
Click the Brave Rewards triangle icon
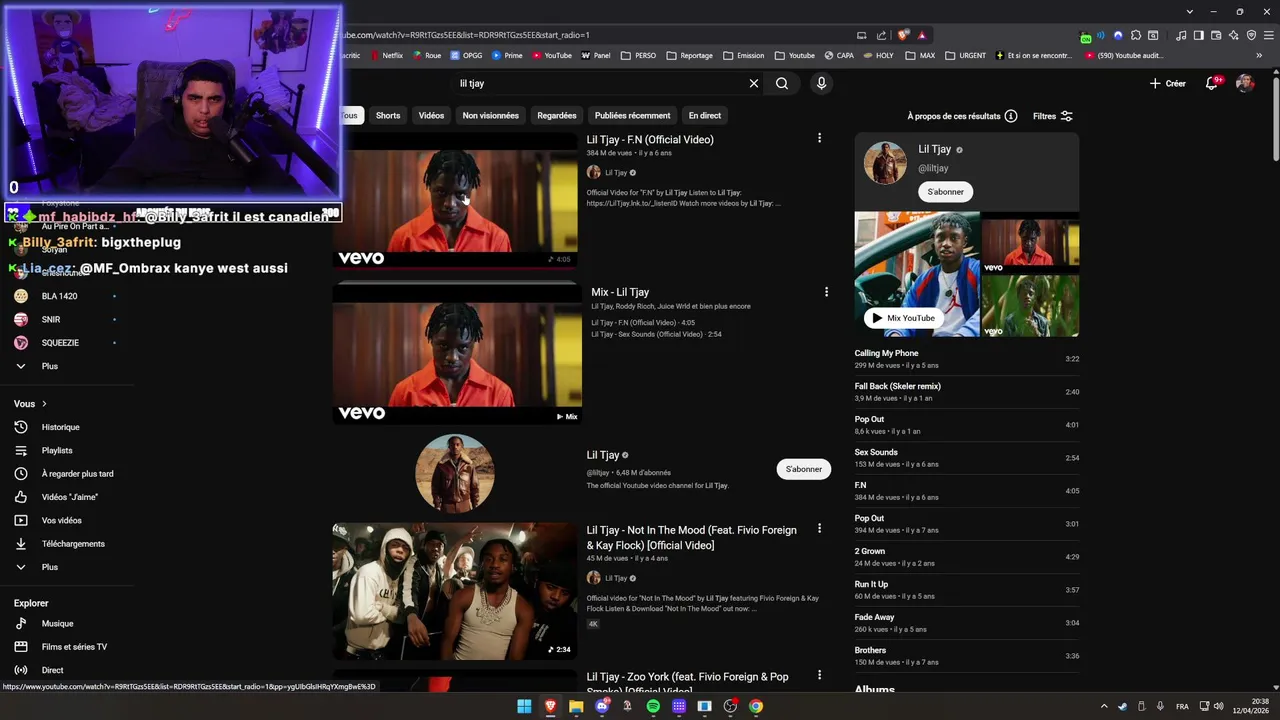tap(921, 35)
